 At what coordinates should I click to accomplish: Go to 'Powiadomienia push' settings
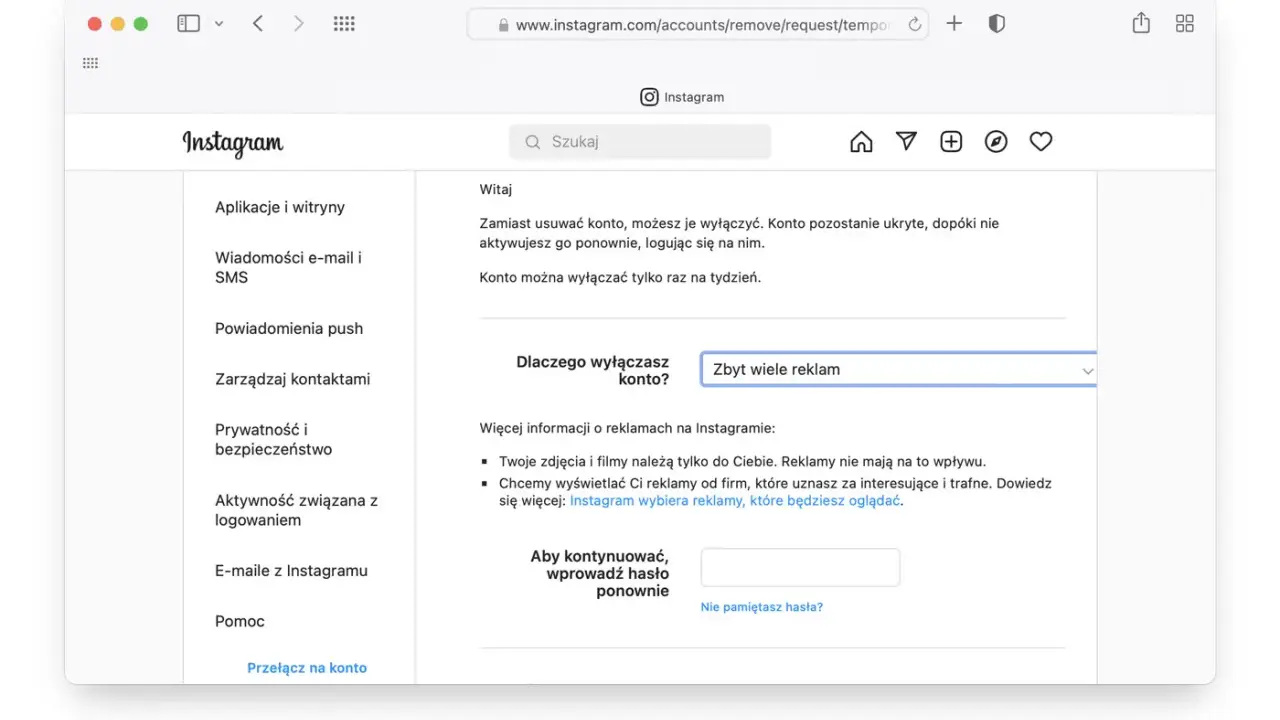click(289, 328)
